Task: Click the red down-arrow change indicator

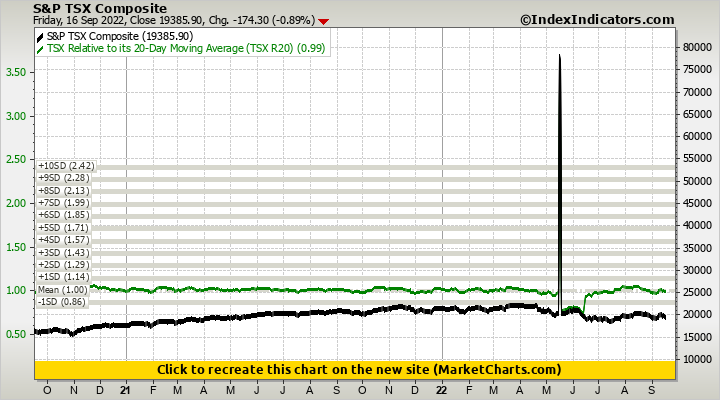Action: [x=324, y=22]
